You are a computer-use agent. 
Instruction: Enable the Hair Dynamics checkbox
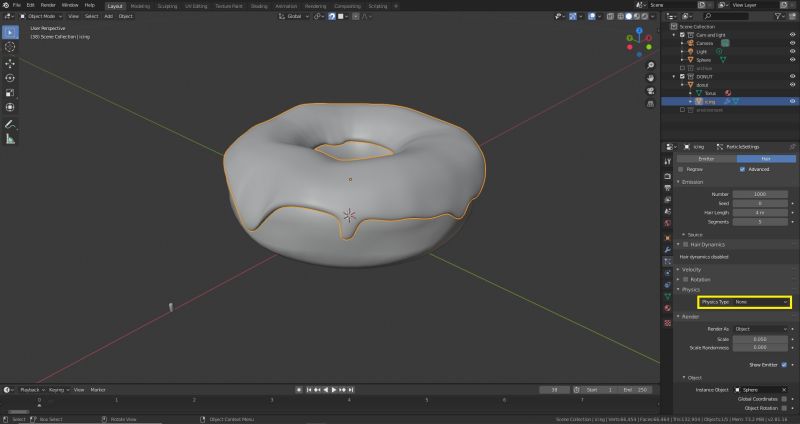tap(686, 245)
